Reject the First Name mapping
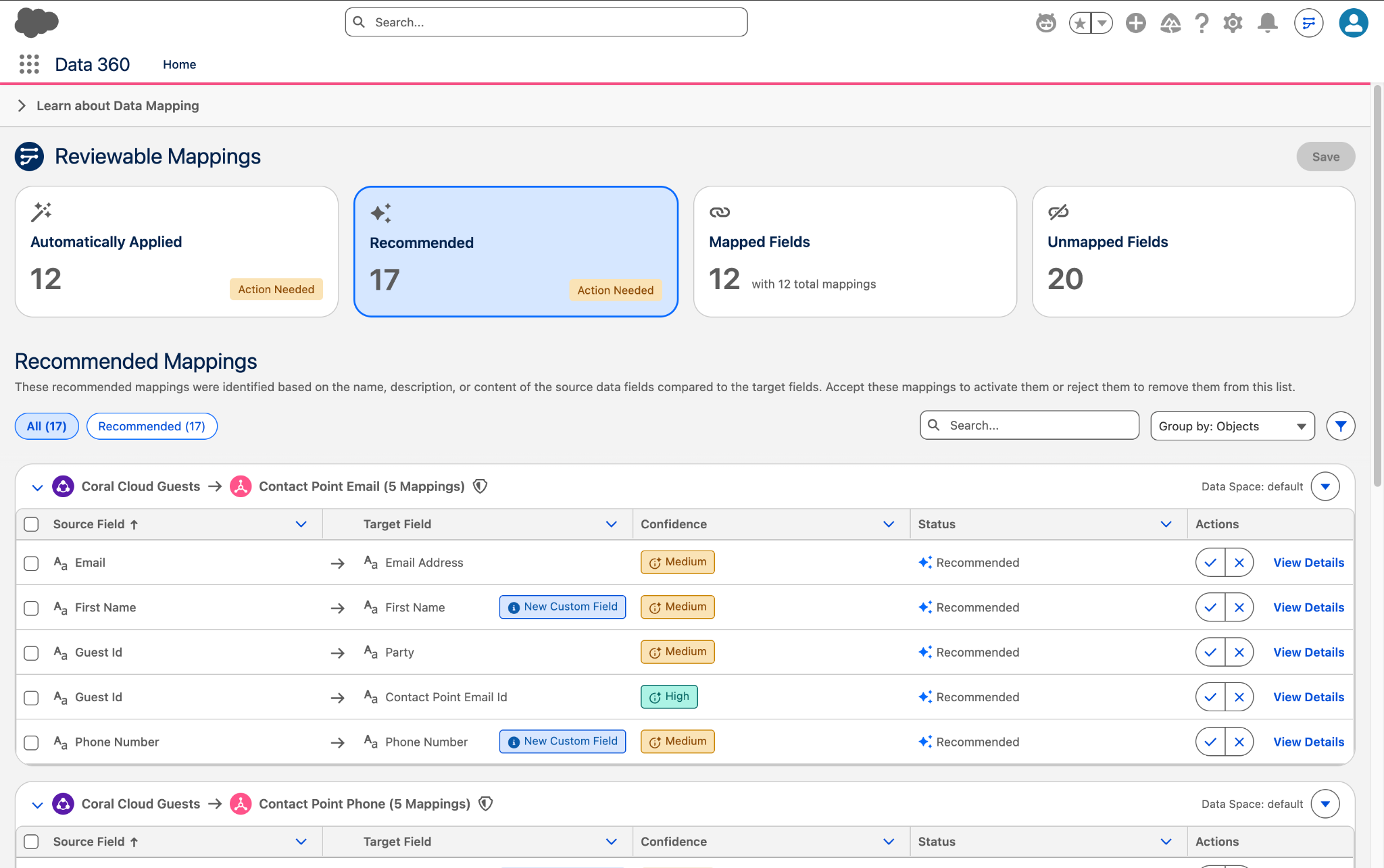The height and width of the screenshot is (868, 1384). (1239, 607)
